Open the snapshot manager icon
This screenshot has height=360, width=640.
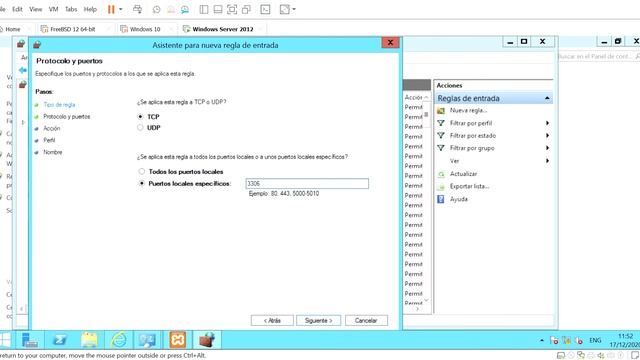coord(185,9)
